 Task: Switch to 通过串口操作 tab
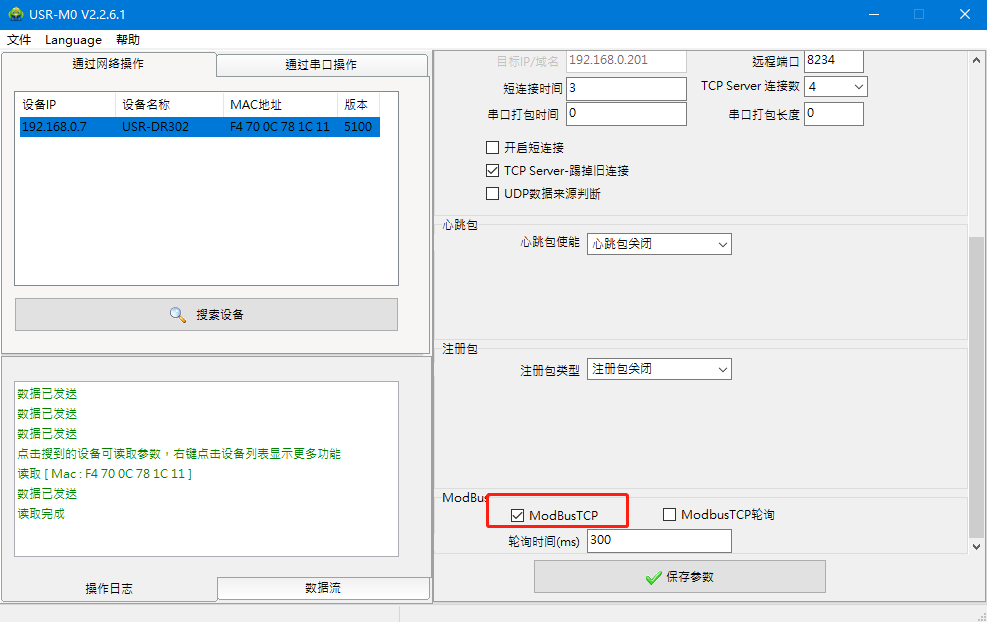click(322, 64)
